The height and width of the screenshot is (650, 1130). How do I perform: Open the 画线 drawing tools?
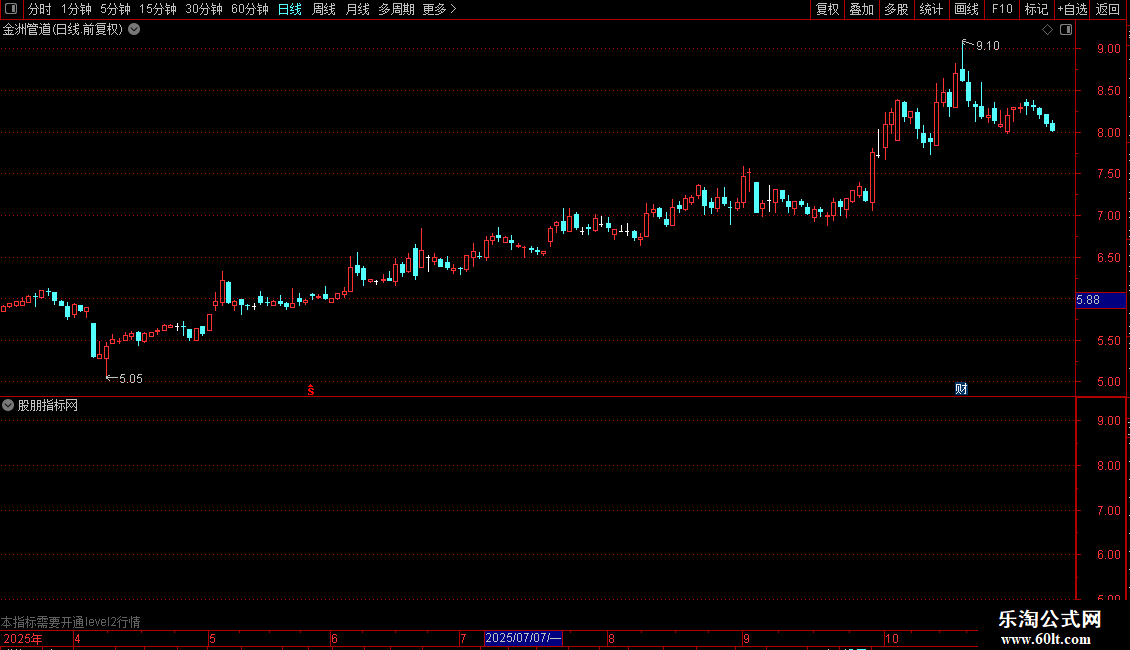(x=966, y=9)
